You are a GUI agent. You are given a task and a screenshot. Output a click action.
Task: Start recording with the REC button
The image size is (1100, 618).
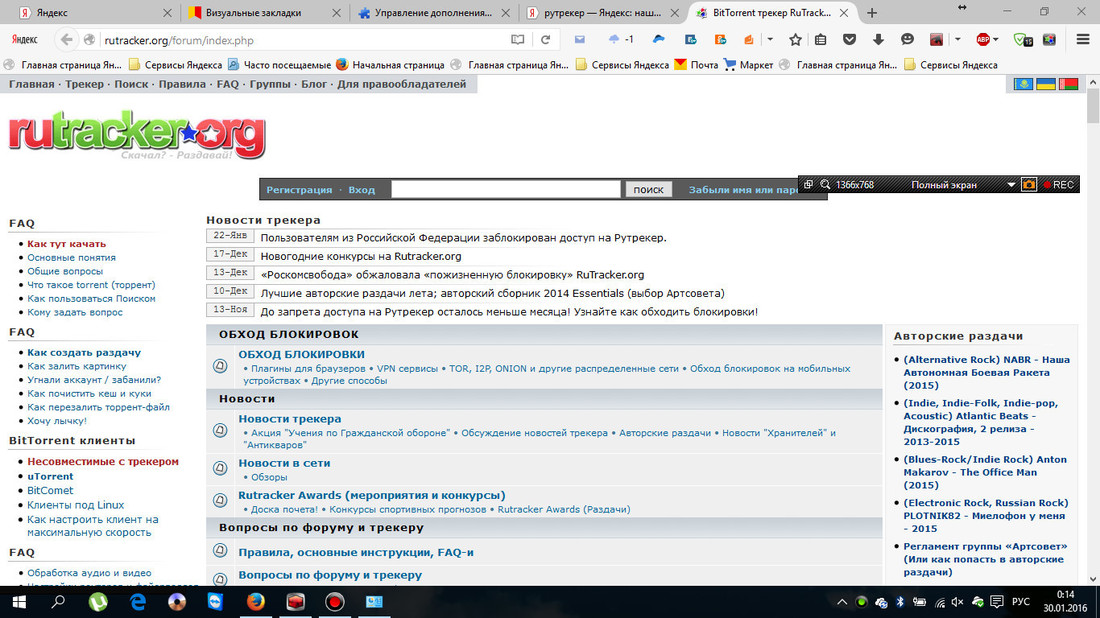coord(1059,185)
